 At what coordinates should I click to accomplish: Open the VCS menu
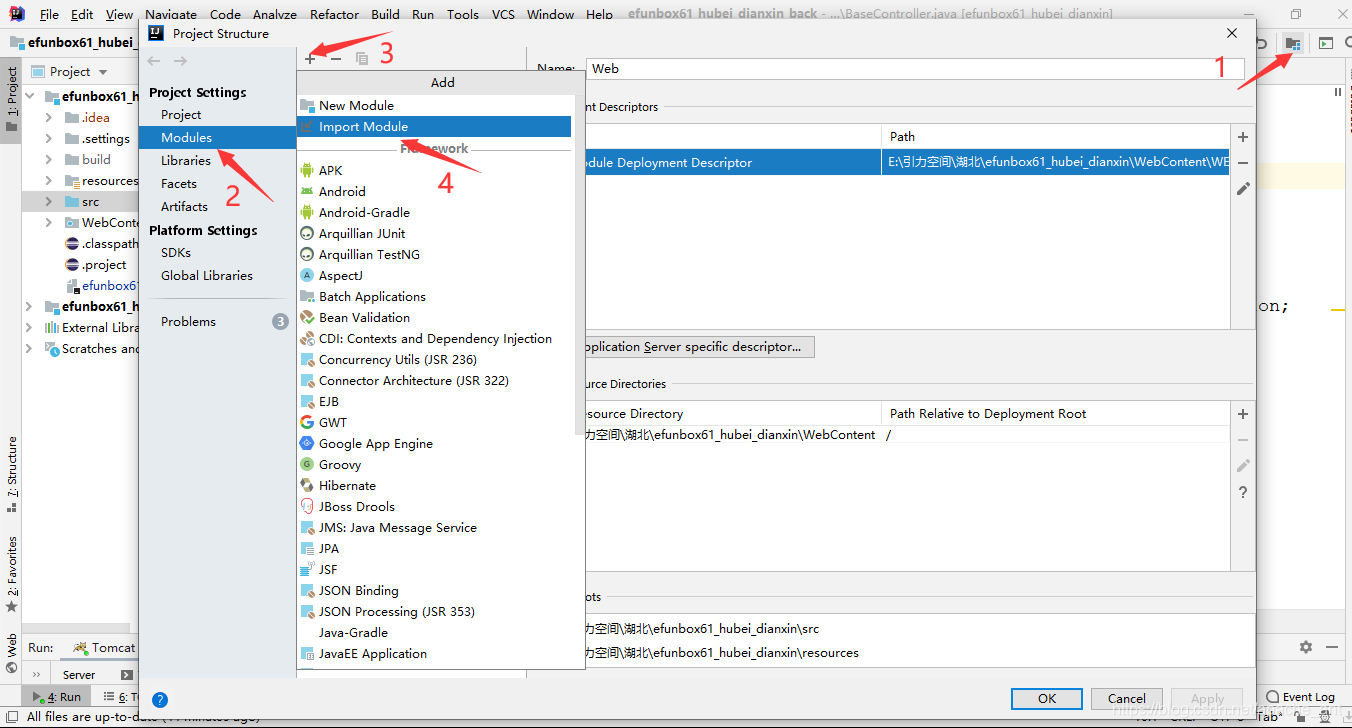click(503, 15)
